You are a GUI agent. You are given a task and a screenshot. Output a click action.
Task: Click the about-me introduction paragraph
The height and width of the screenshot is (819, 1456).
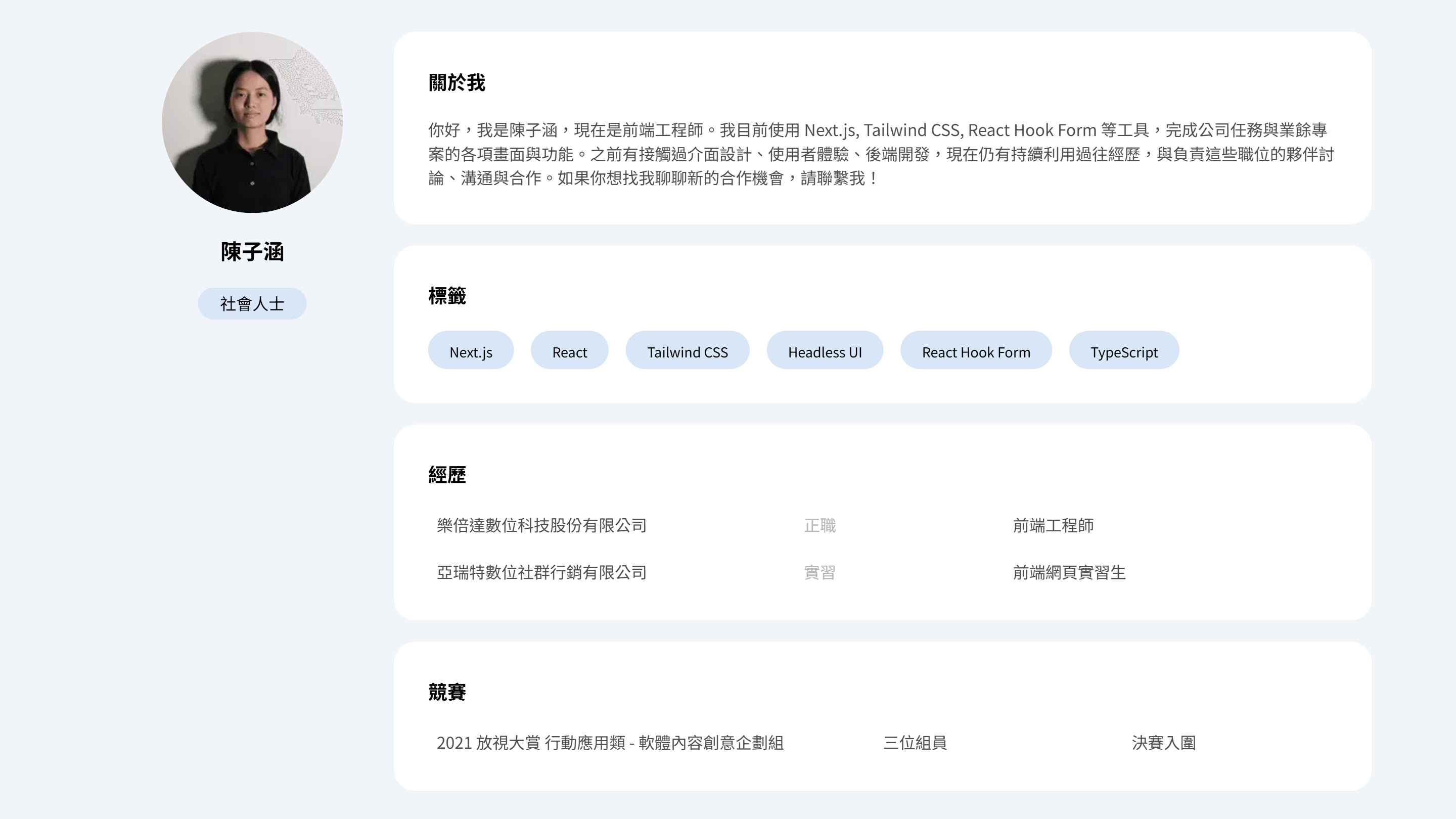881,154
